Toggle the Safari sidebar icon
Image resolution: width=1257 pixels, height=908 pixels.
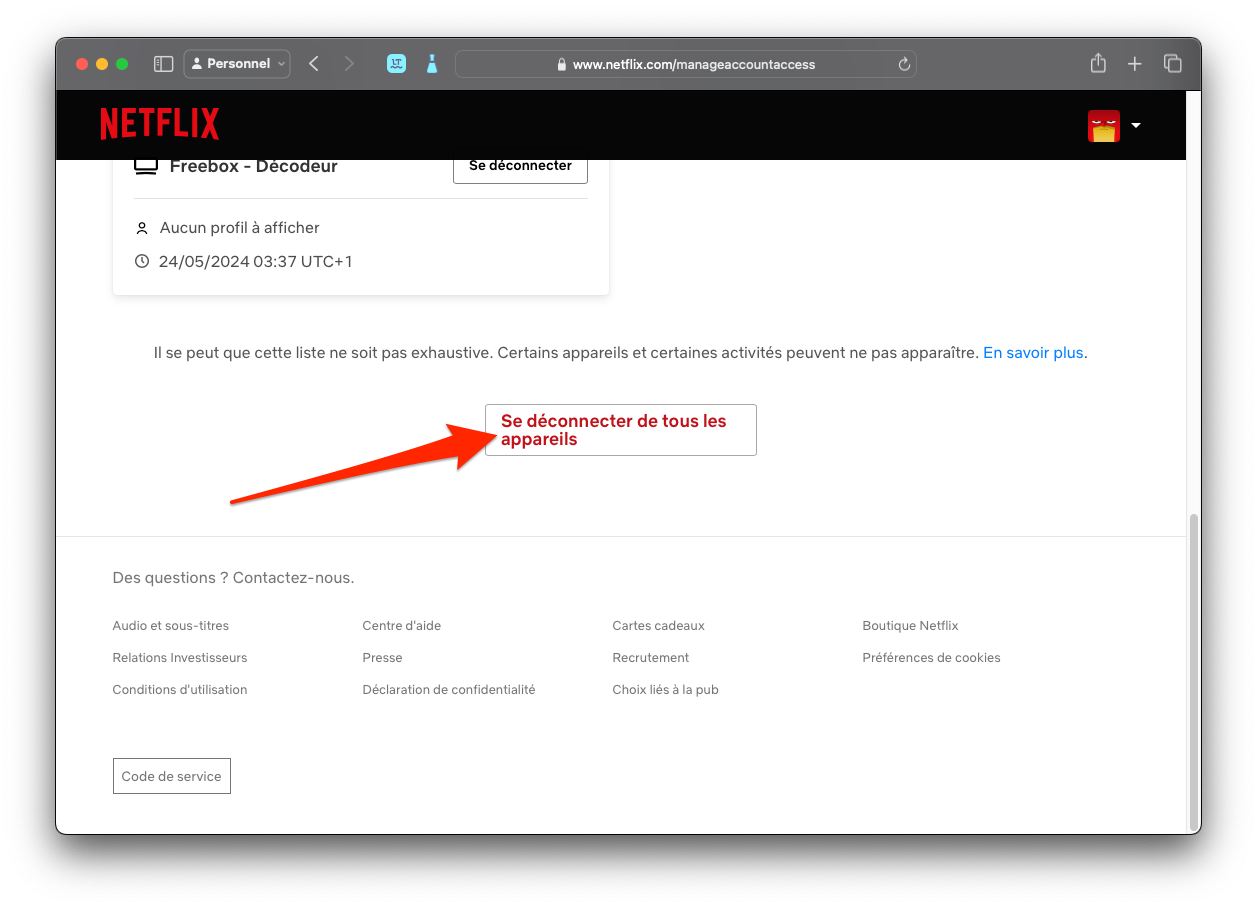click(164, 64)
